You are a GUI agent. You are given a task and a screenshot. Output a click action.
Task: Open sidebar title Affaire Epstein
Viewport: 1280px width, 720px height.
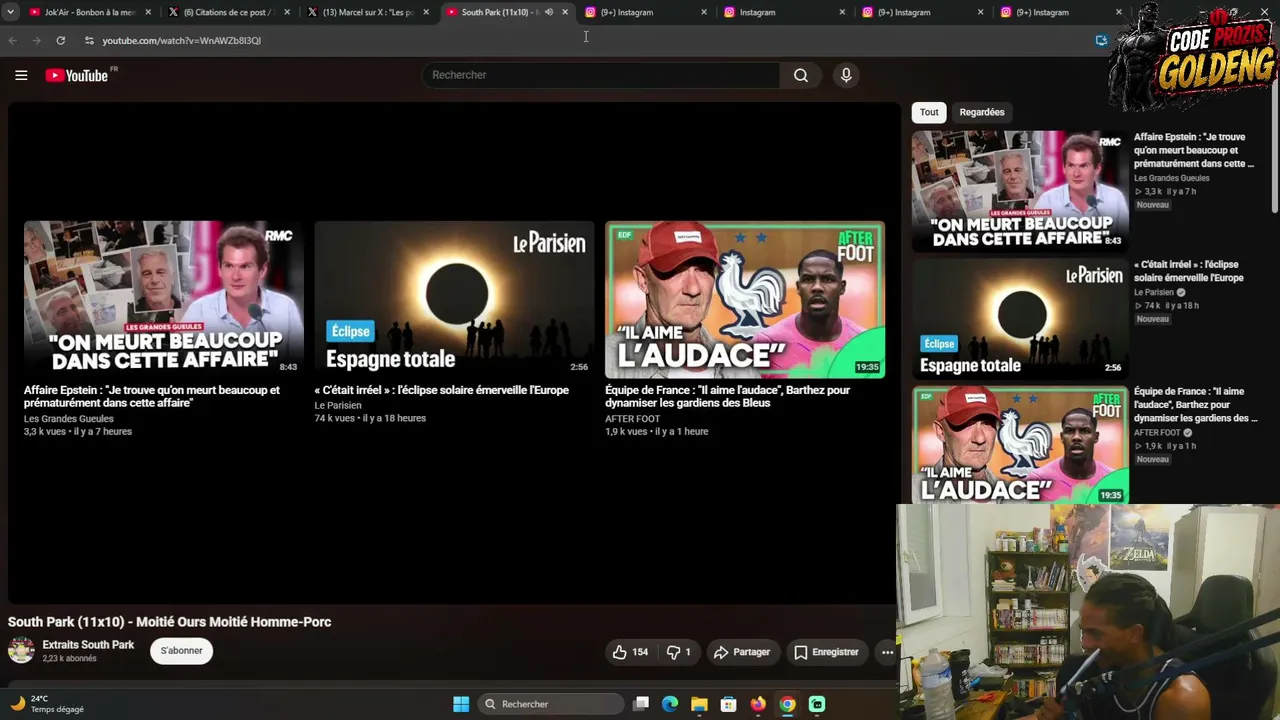(x=1194, y=150)
